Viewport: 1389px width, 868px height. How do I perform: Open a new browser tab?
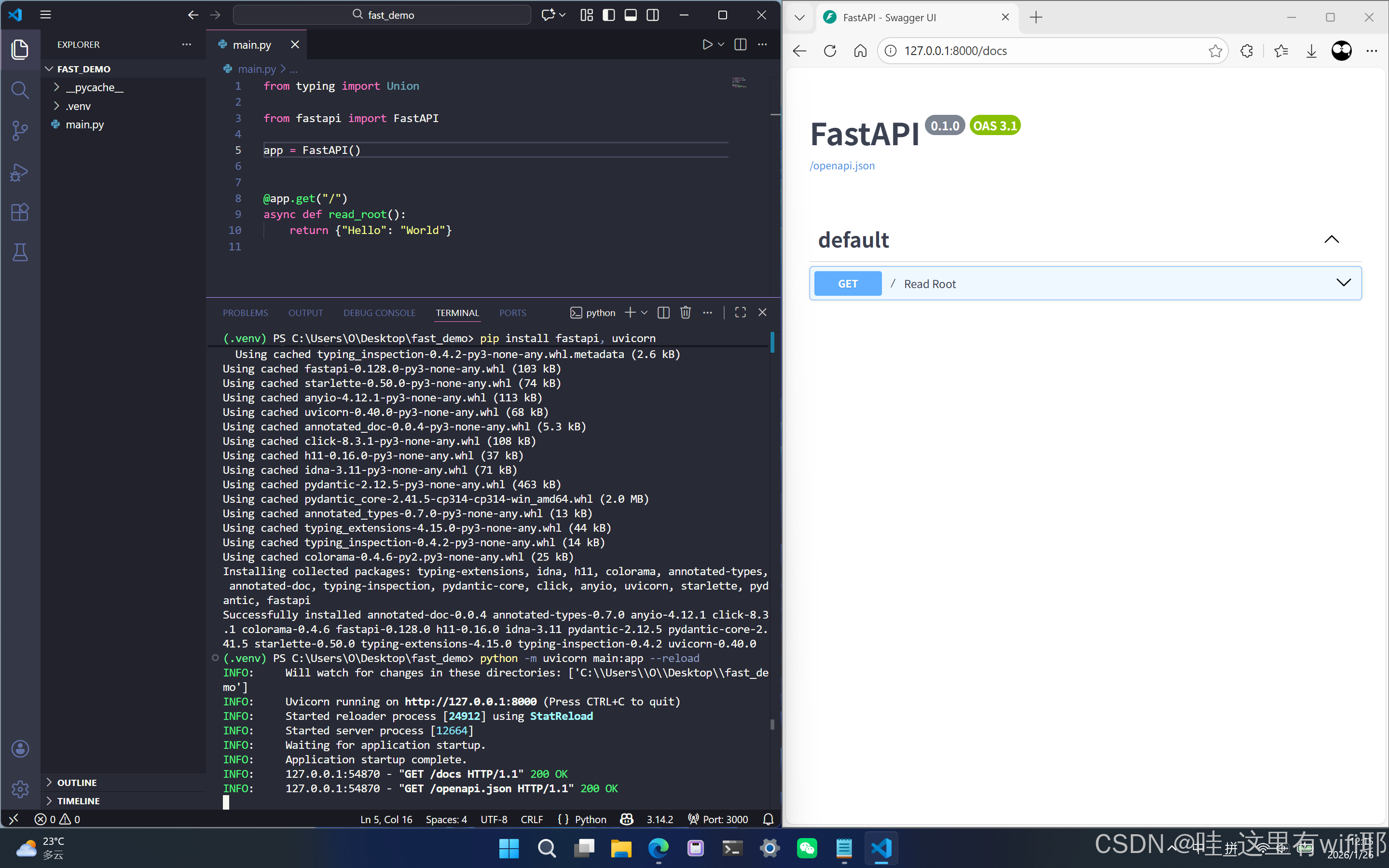pyautogui.click(x=1036, y=17)
